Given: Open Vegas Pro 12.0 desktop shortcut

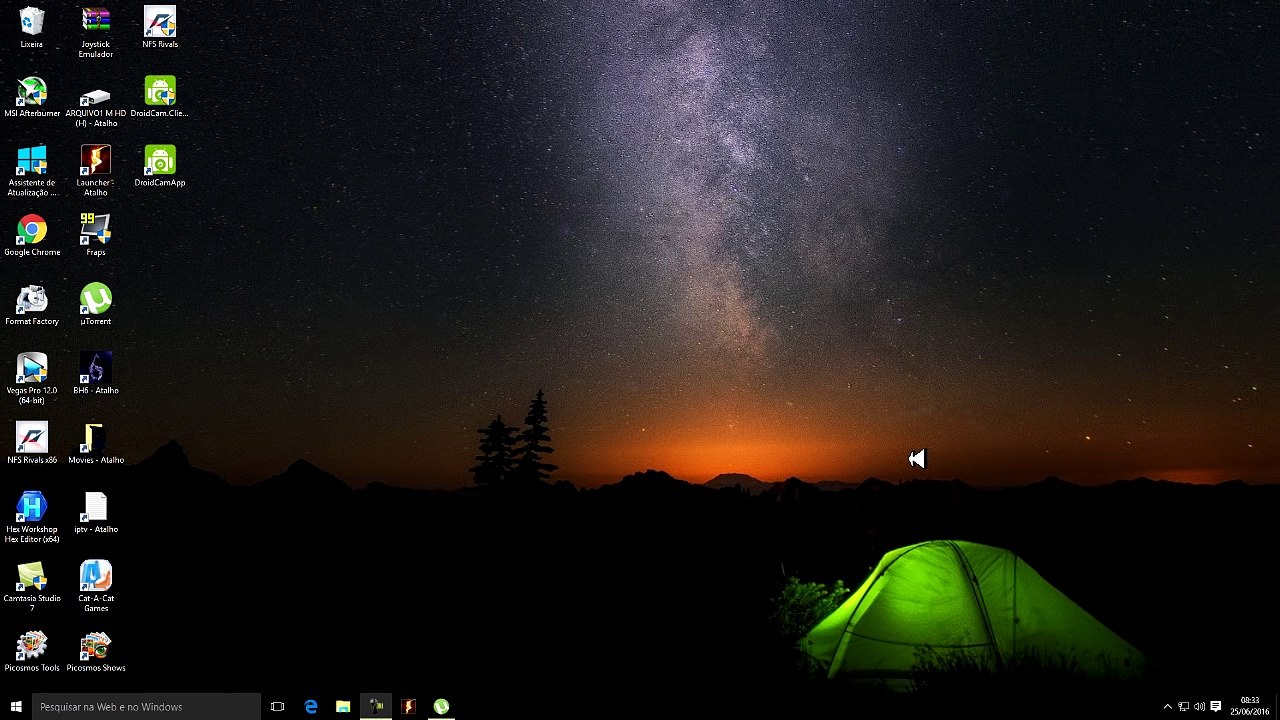Looking at the screenshot, I should coord(32,378).
